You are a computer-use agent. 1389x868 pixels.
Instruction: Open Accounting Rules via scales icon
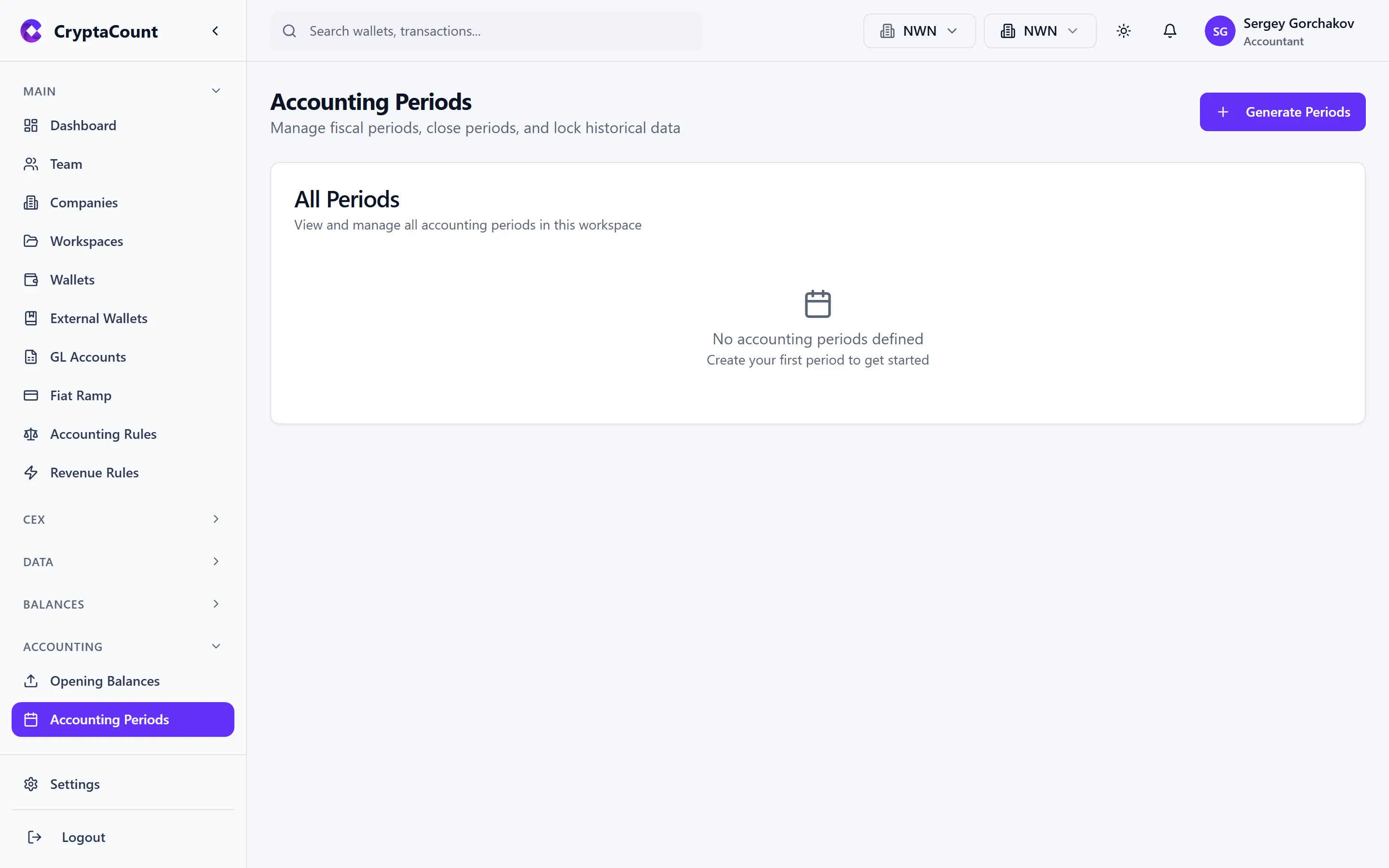(31, 434)
